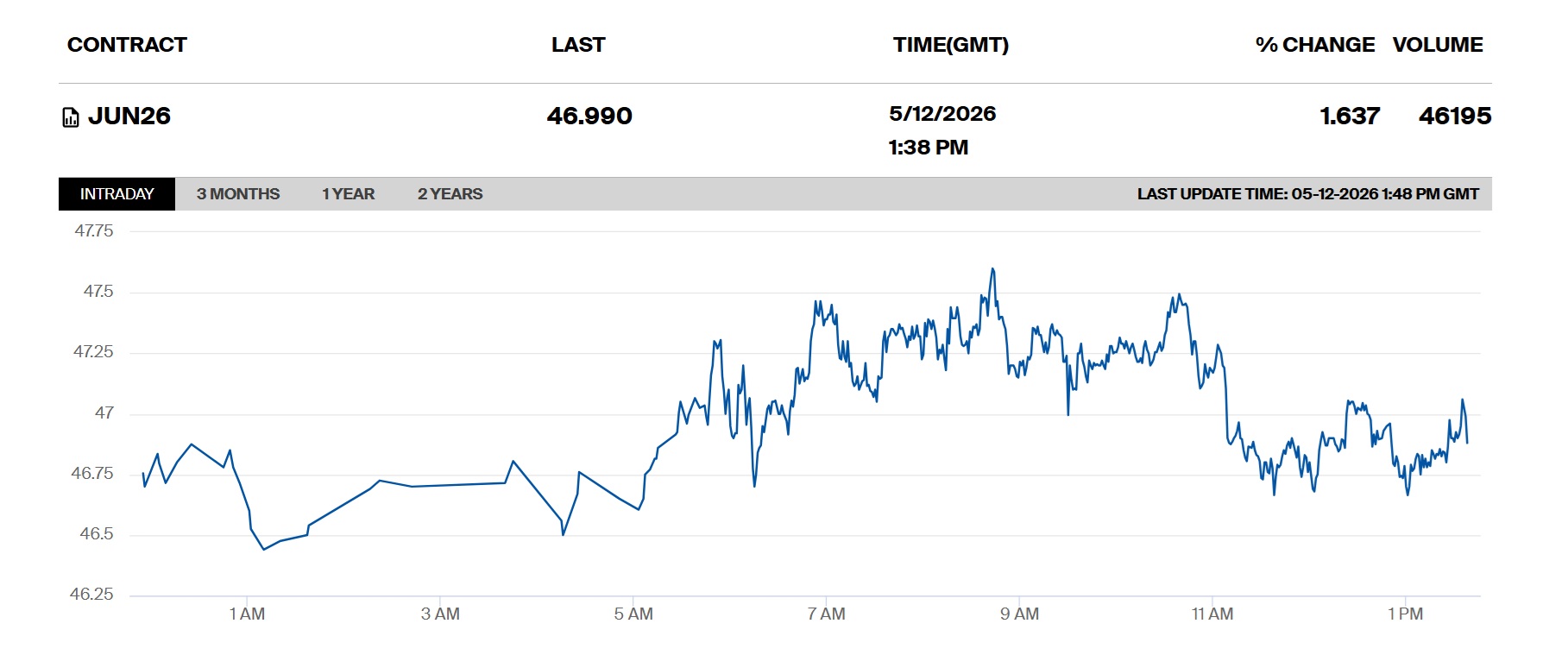
Task: Click the 7 AM time axis marker
Action: [826, 614]
